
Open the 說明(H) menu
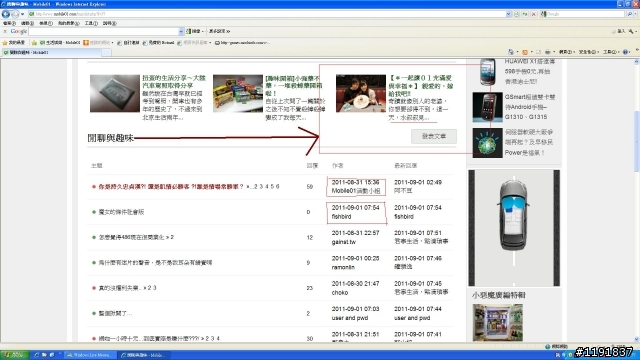point(109,23)
